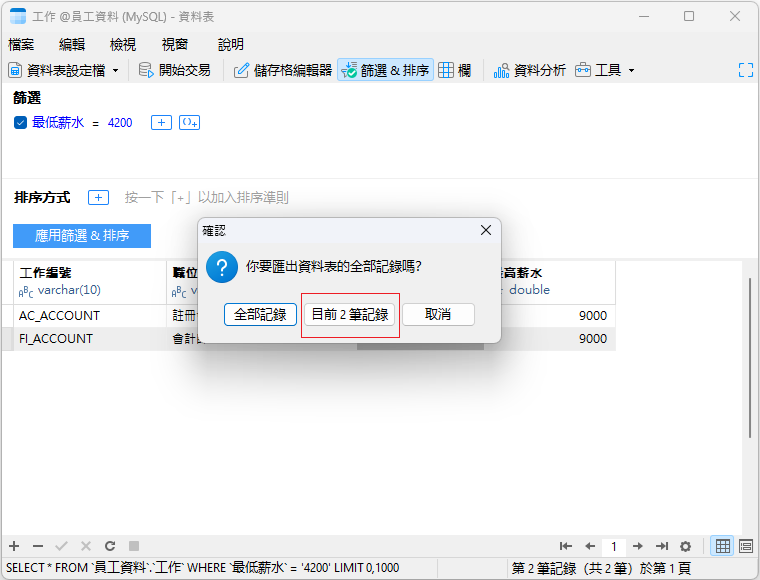Toggle the 篩選 & 排序 toolbar button
Image resolution: width=760 pixels, height=580 pixels.
[x=386, y=70]
